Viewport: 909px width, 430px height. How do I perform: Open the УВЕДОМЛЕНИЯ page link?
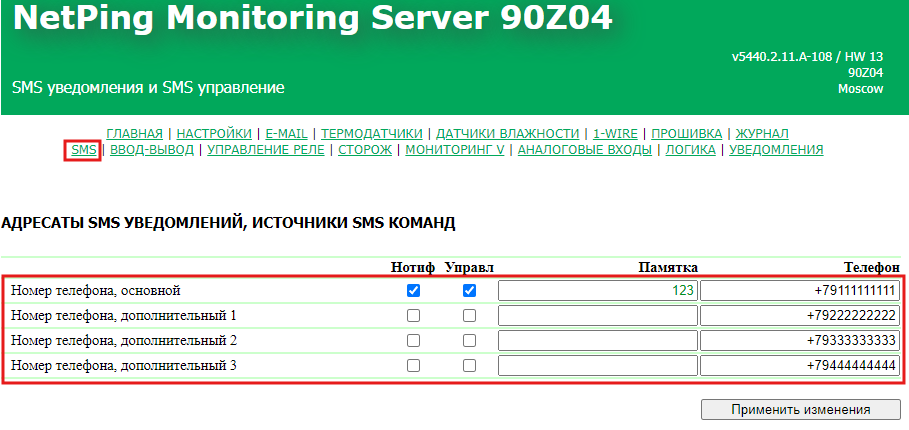(x=776, y=150)
